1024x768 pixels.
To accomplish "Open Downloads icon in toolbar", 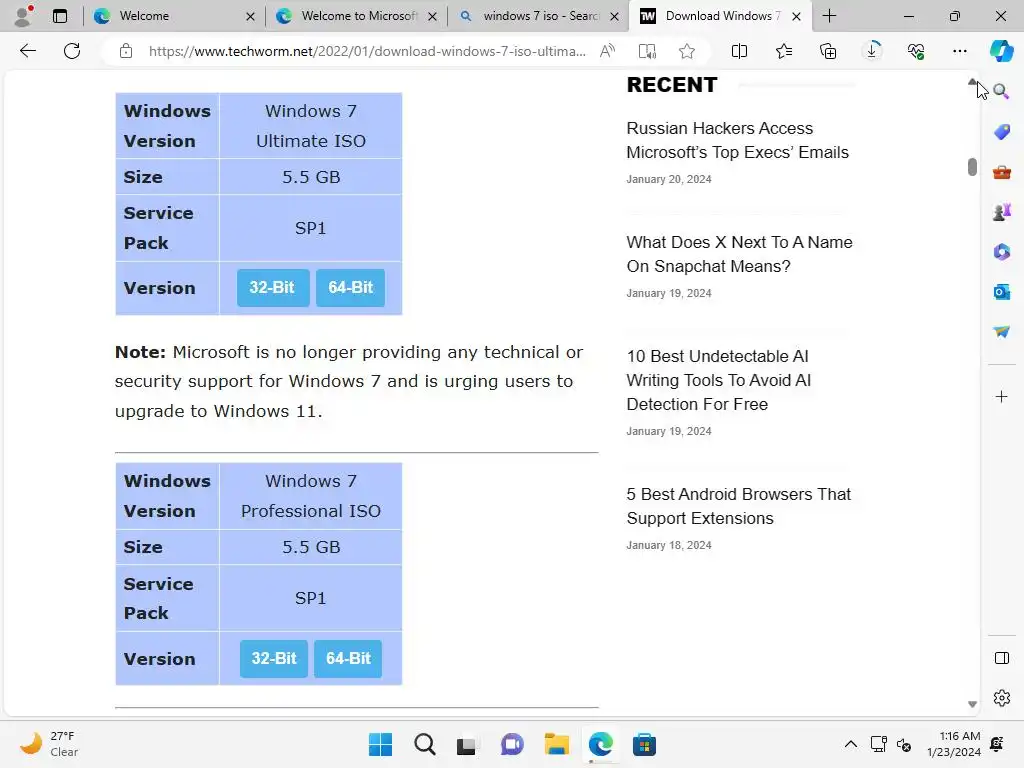I will [872, 51].
